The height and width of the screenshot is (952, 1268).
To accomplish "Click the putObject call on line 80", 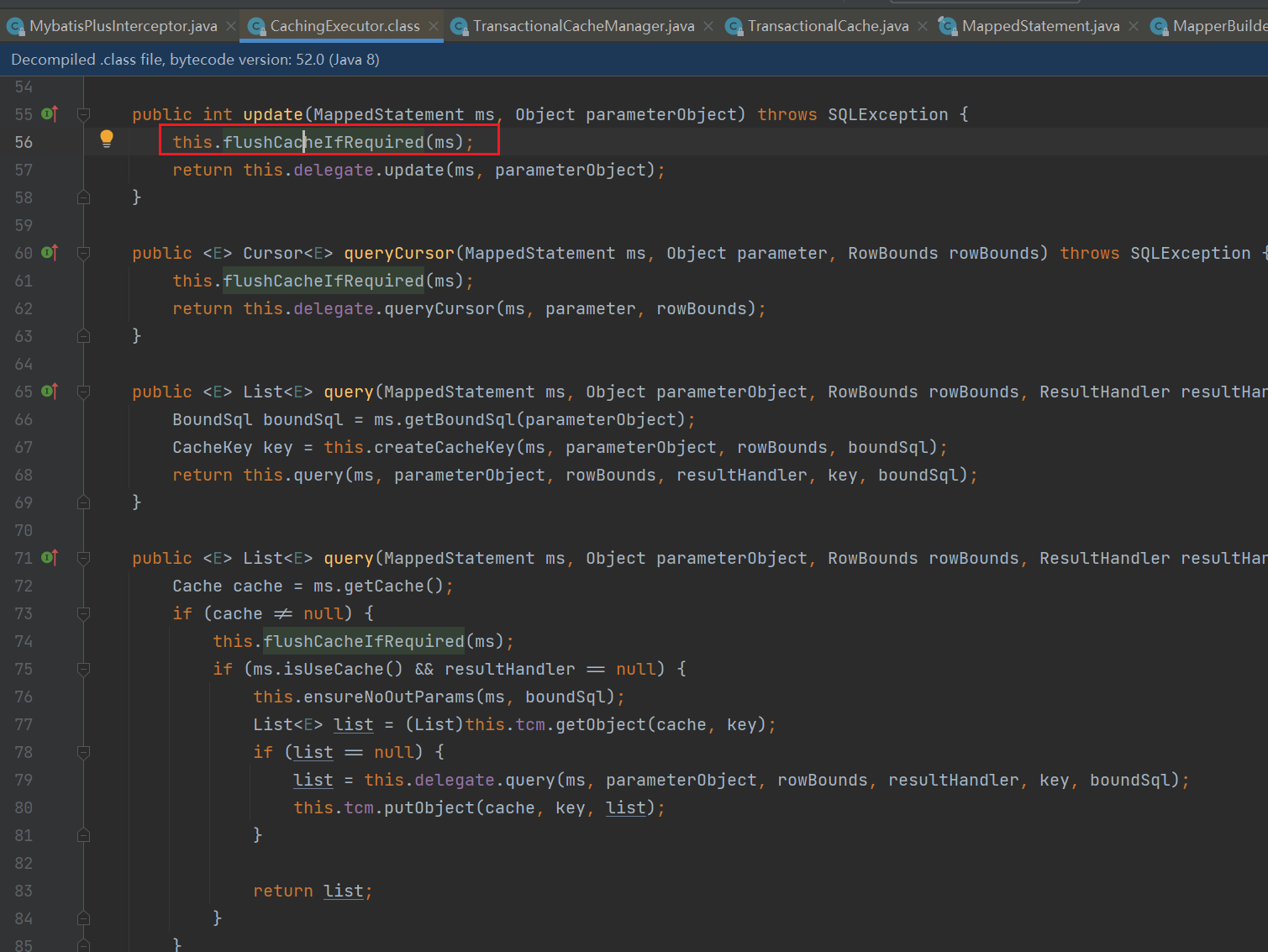I will 429,808.
